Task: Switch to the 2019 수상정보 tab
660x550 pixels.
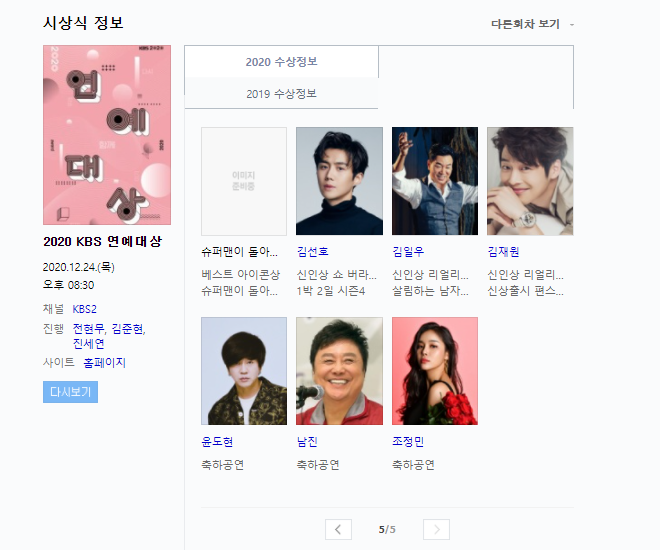Action: (281, 93)
